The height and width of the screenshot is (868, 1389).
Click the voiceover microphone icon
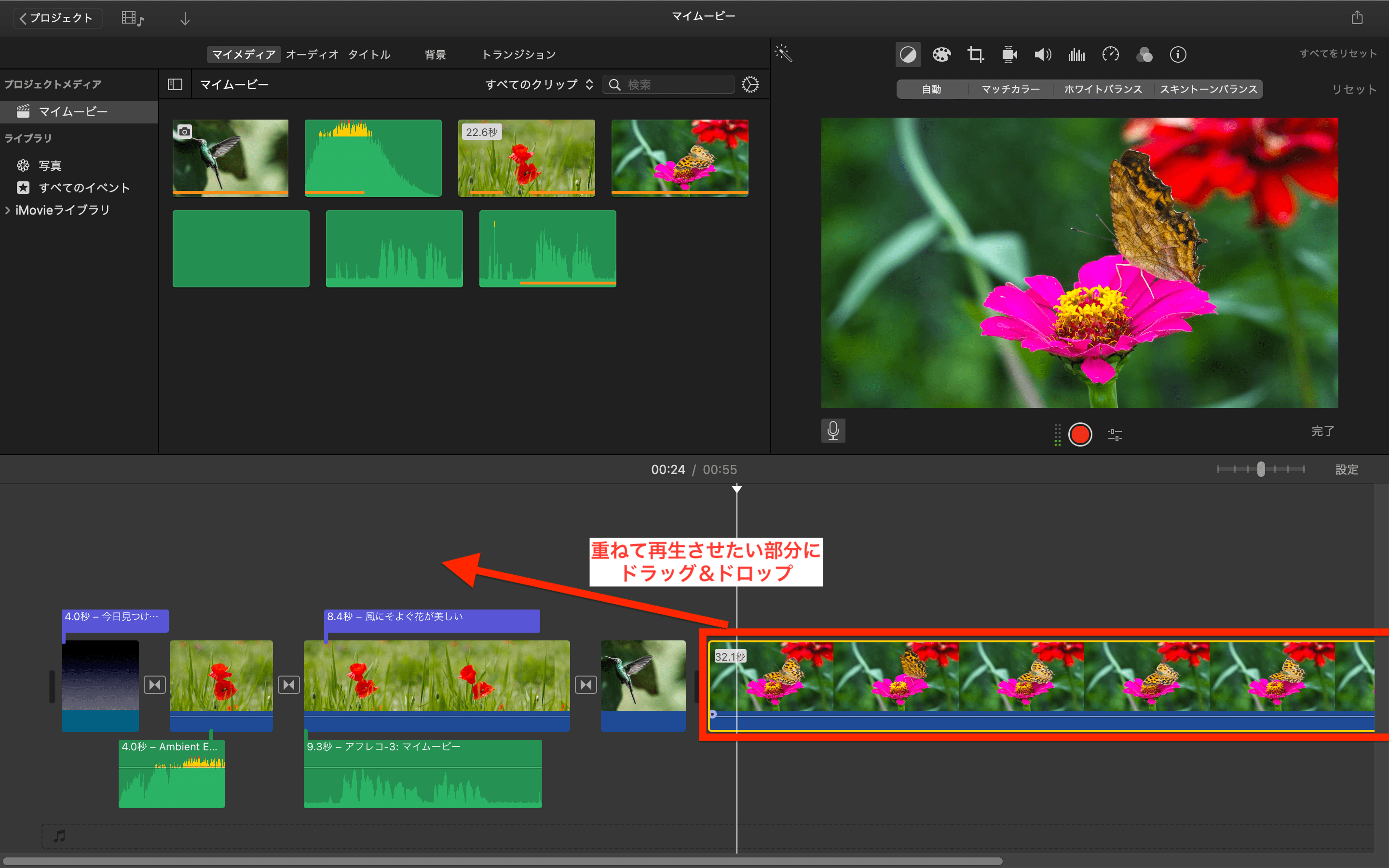[833, 431]
